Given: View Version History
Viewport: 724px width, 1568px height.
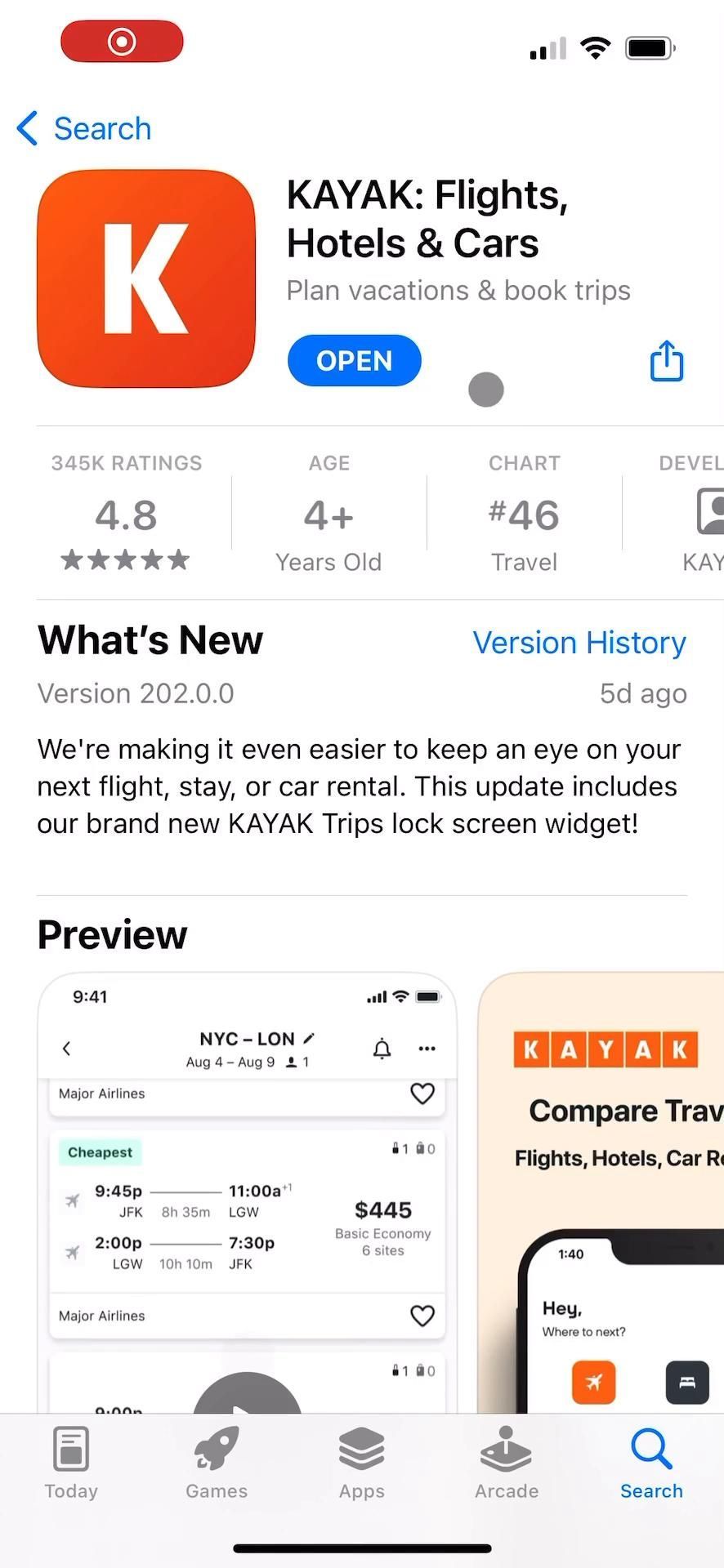Looking at the screenshot, I should coord(579,643).
